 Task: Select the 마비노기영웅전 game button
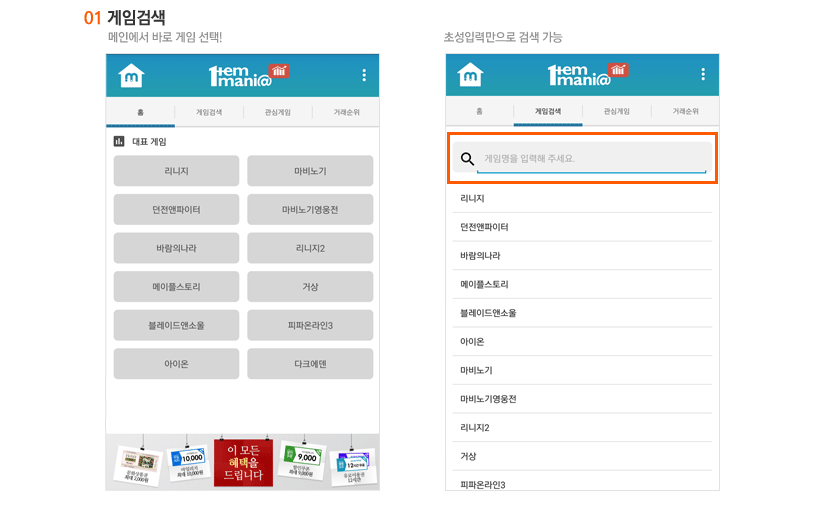tap(310, 210)
